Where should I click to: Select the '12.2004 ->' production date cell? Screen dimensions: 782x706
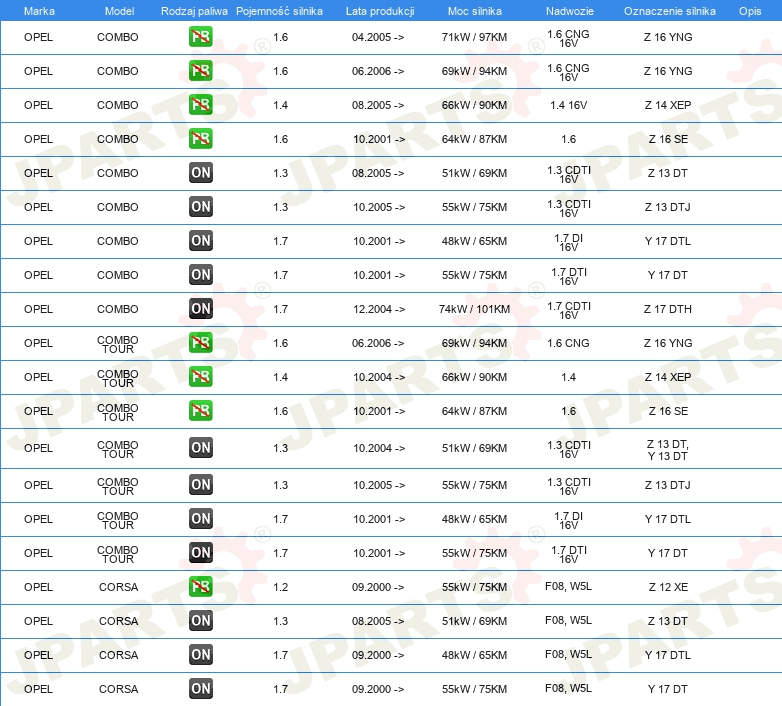click(x=379, y=309)
